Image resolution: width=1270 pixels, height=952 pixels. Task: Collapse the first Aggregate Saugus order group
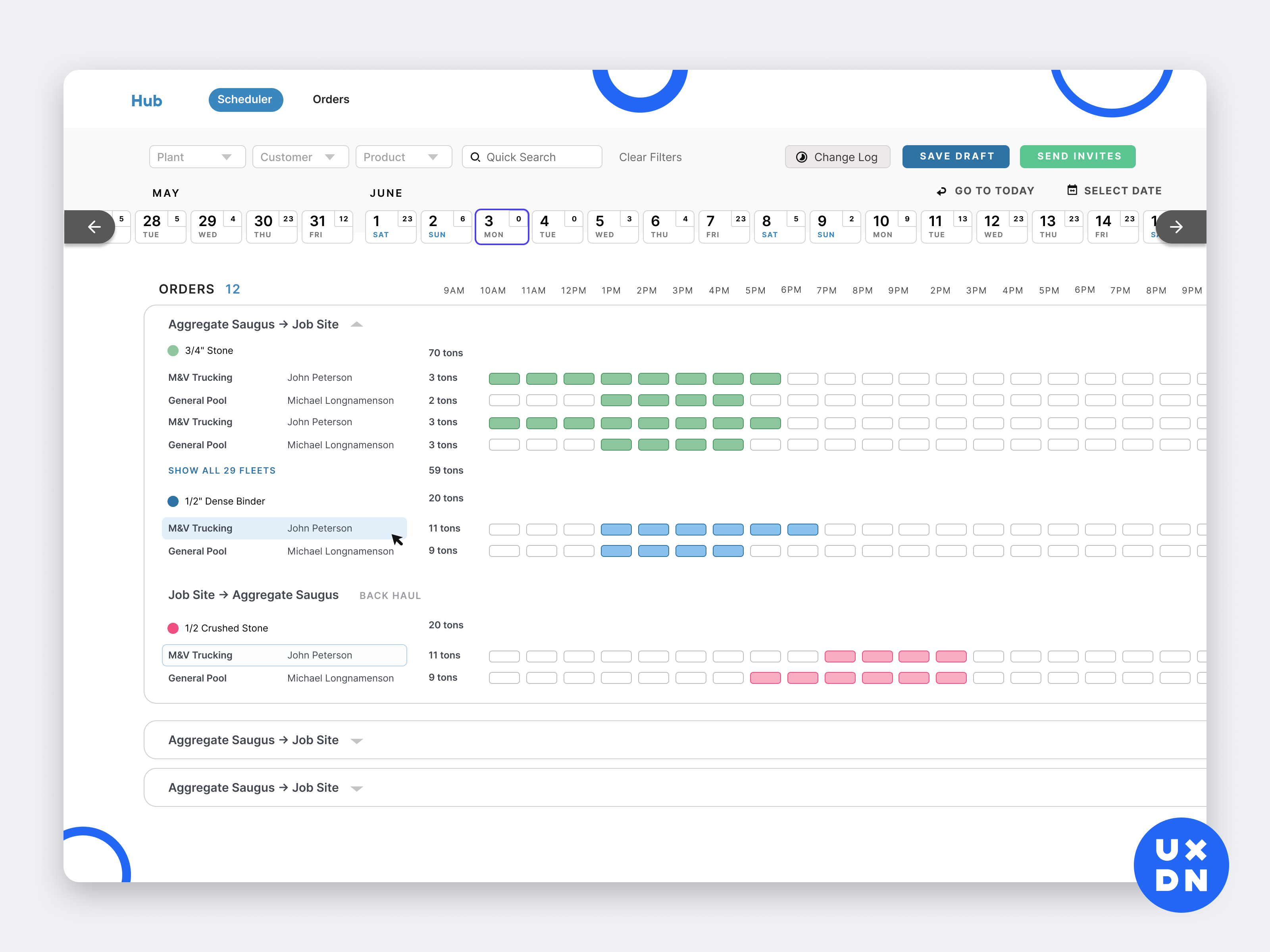pos(357,324)
